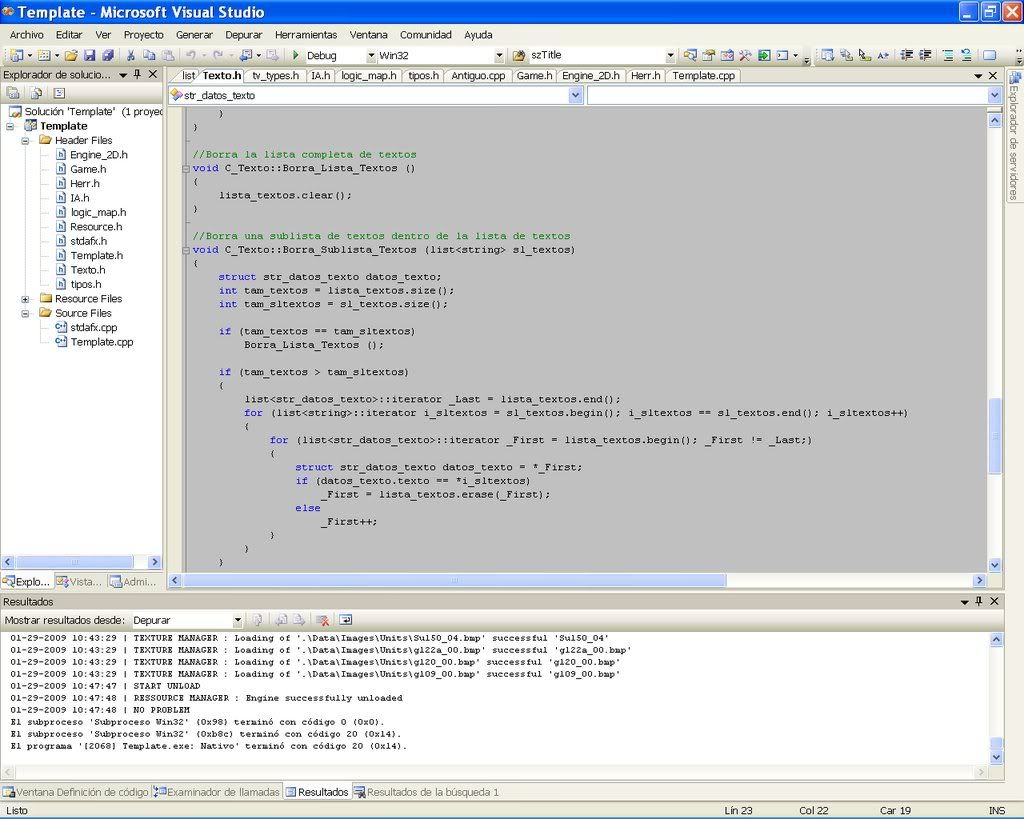Viewport: 1024px width, 819px height.
Task: Click the Copy icon in toolbar
Action: point(150,56)
